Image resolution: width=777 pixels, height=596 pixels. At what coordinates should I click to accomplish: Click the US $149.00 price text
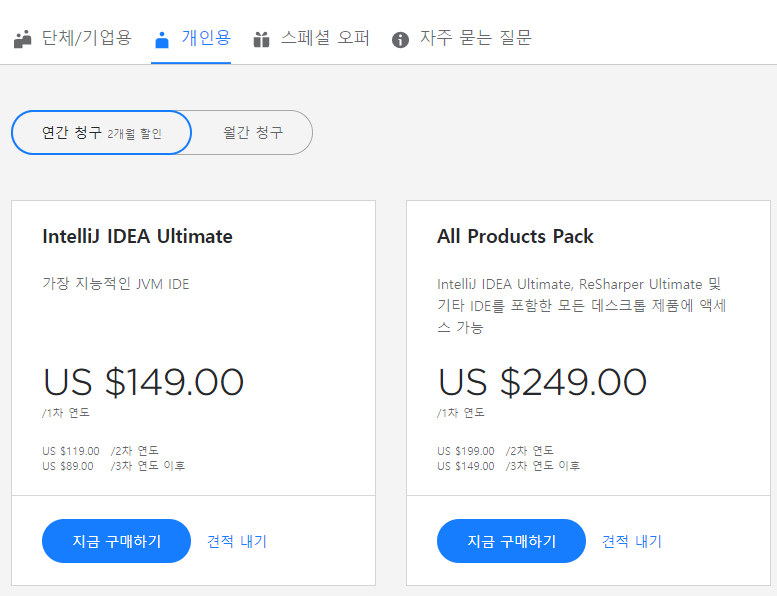[x=143, y=382]
